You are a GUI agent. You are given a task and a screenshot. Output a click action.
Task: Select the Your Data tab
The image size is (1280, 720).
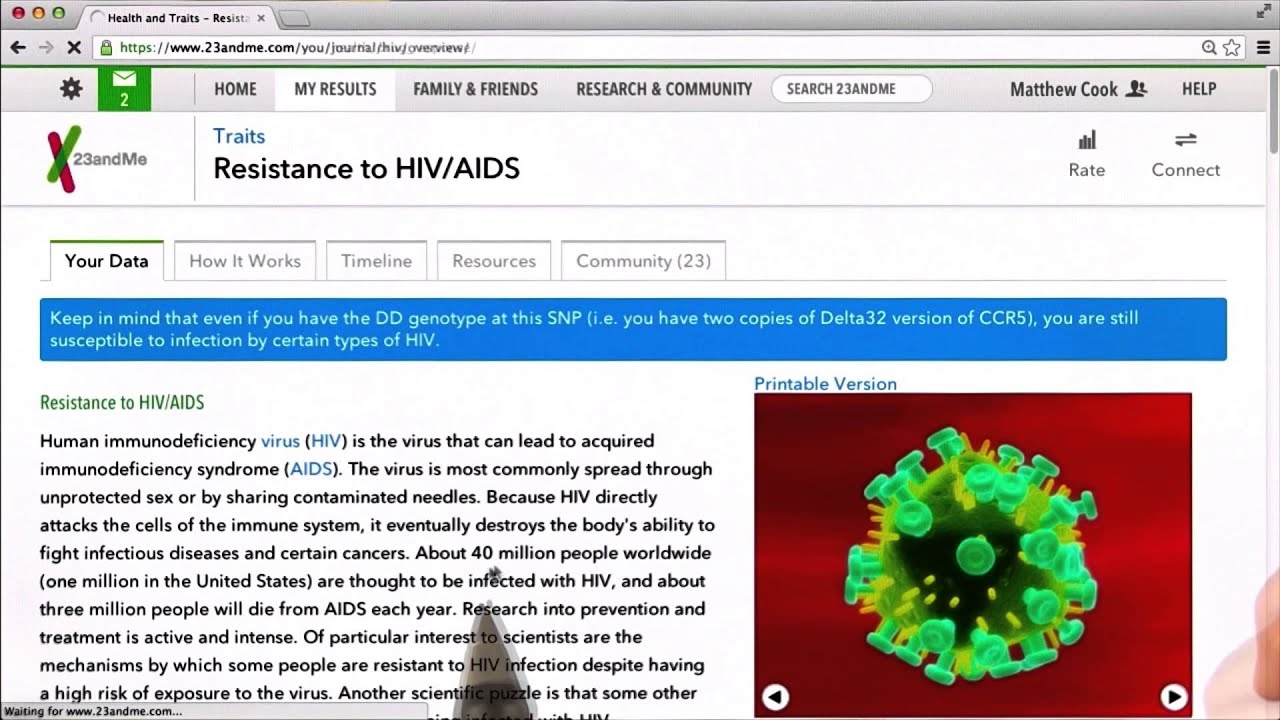pos(107,261)
